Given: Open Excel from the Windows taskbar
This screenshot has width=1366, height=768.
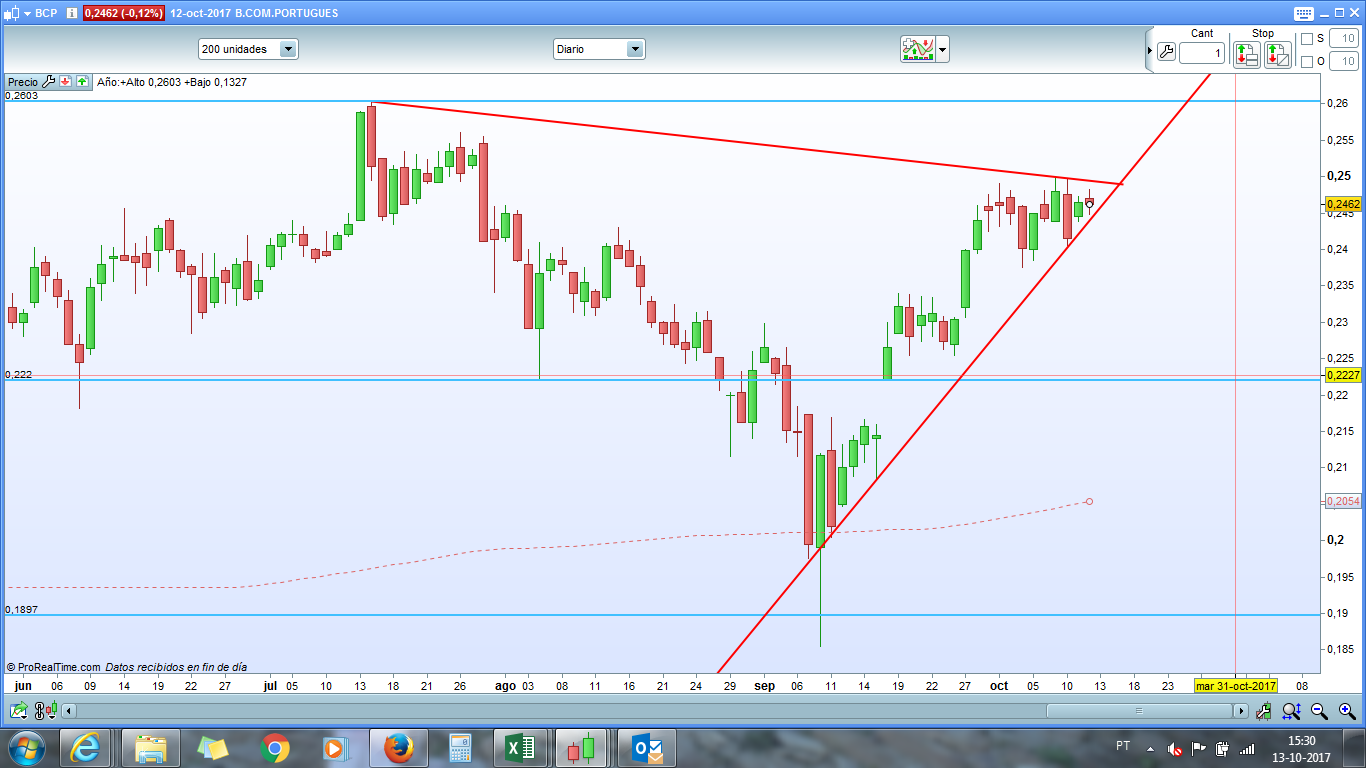Looking at the screenshot, I should [x=521, y=748].
